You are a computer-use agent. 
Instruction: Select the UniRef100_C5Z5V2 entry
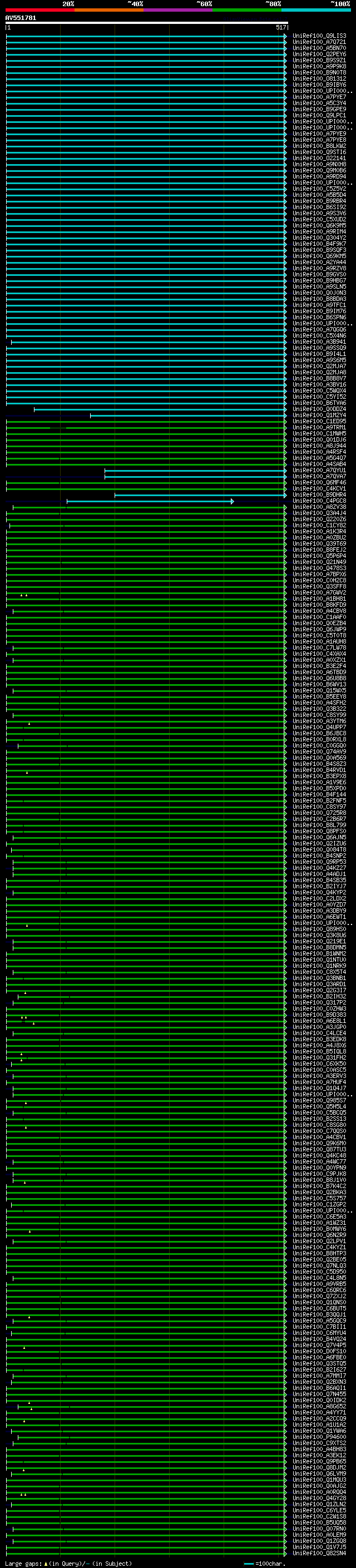[x=319, y=189]
